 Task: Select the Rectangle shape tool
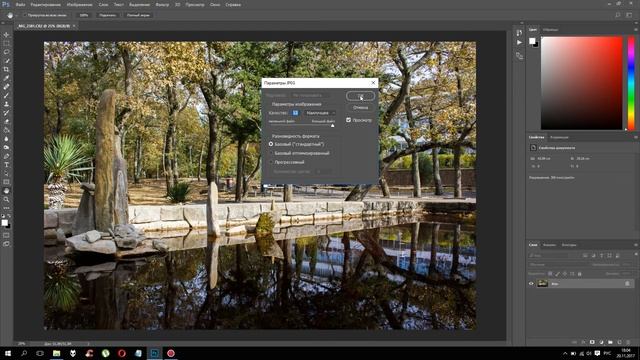tap(6, 182)
